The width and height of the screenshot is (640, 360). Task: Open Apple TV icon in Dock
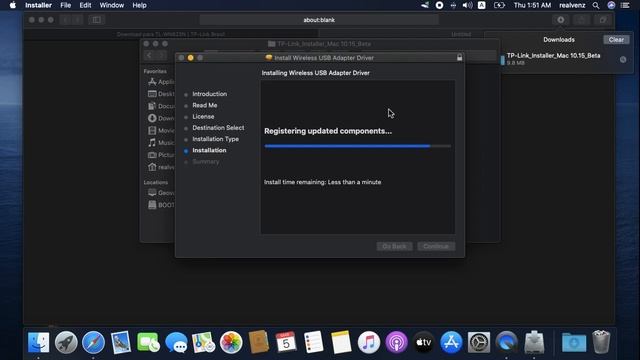[424, 342]
